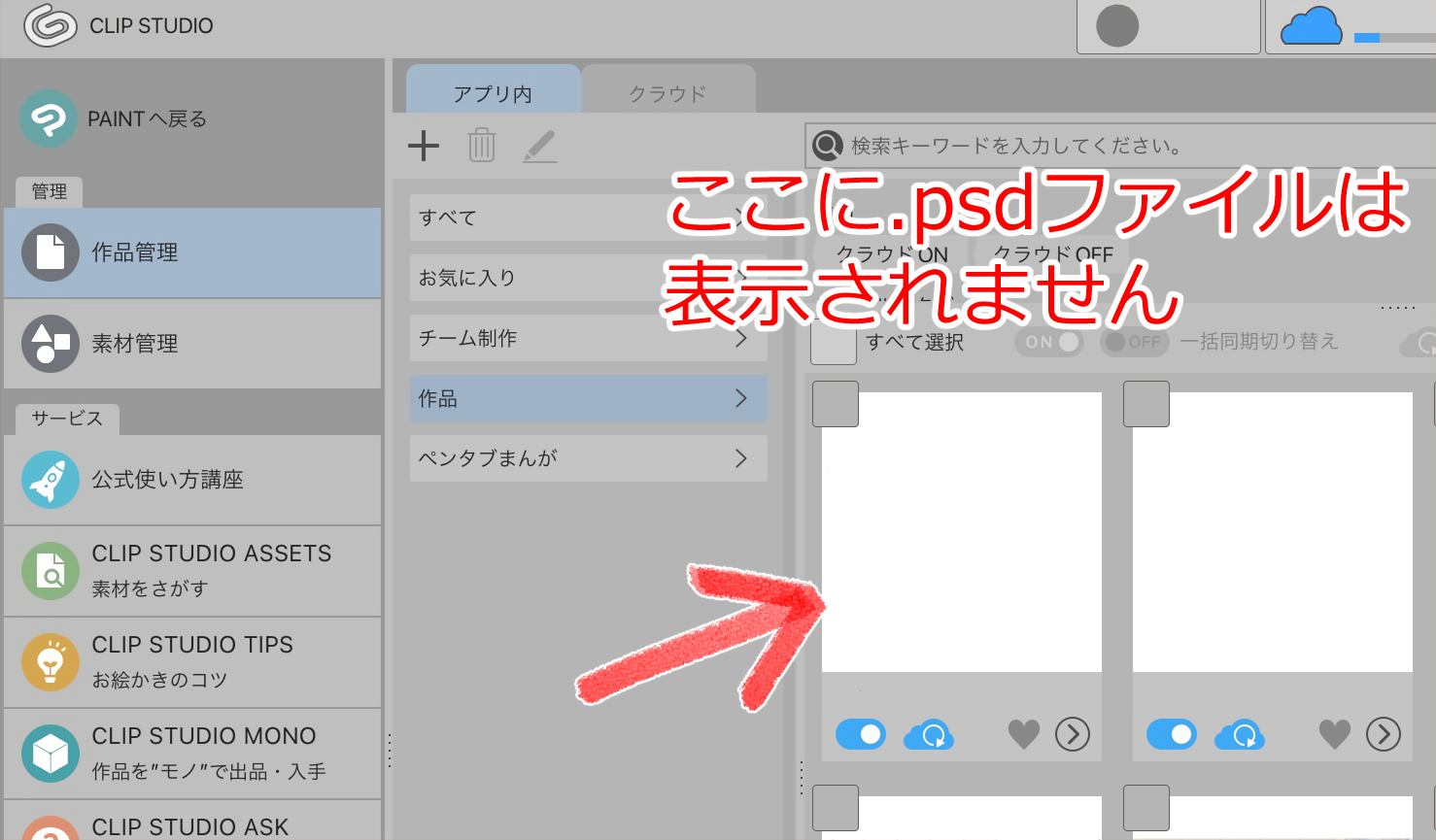Screen dimensions: 1436x840
Task: Click PAINTへ戻る label
Action: click(148, 118)
